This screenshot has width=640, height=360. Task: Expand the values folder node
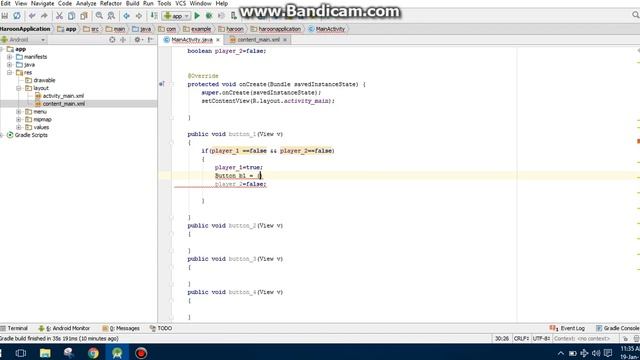[x=19, y=127]
